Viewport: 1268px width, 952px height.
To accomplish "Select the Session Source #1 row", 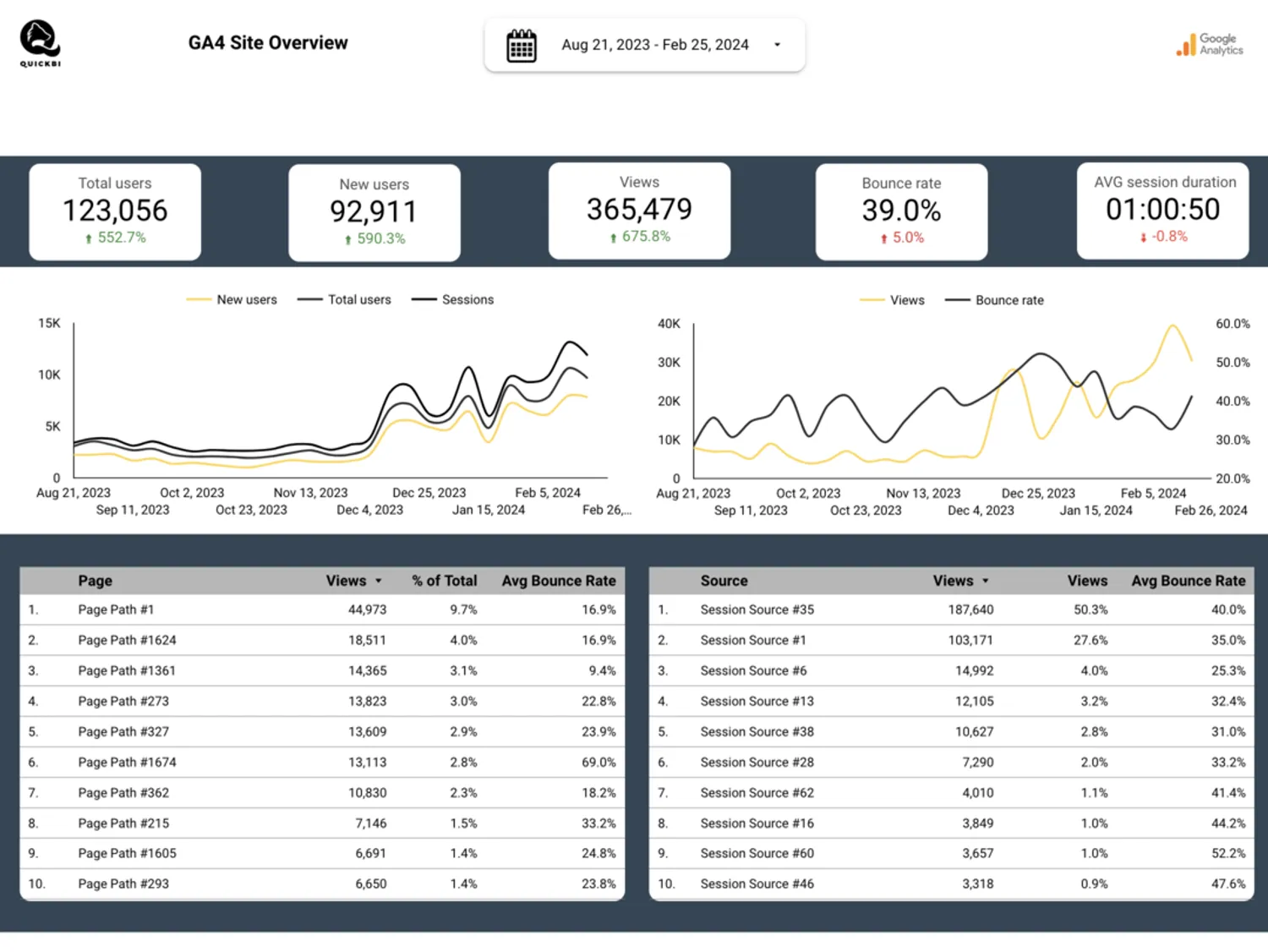I will pos(952,640).
